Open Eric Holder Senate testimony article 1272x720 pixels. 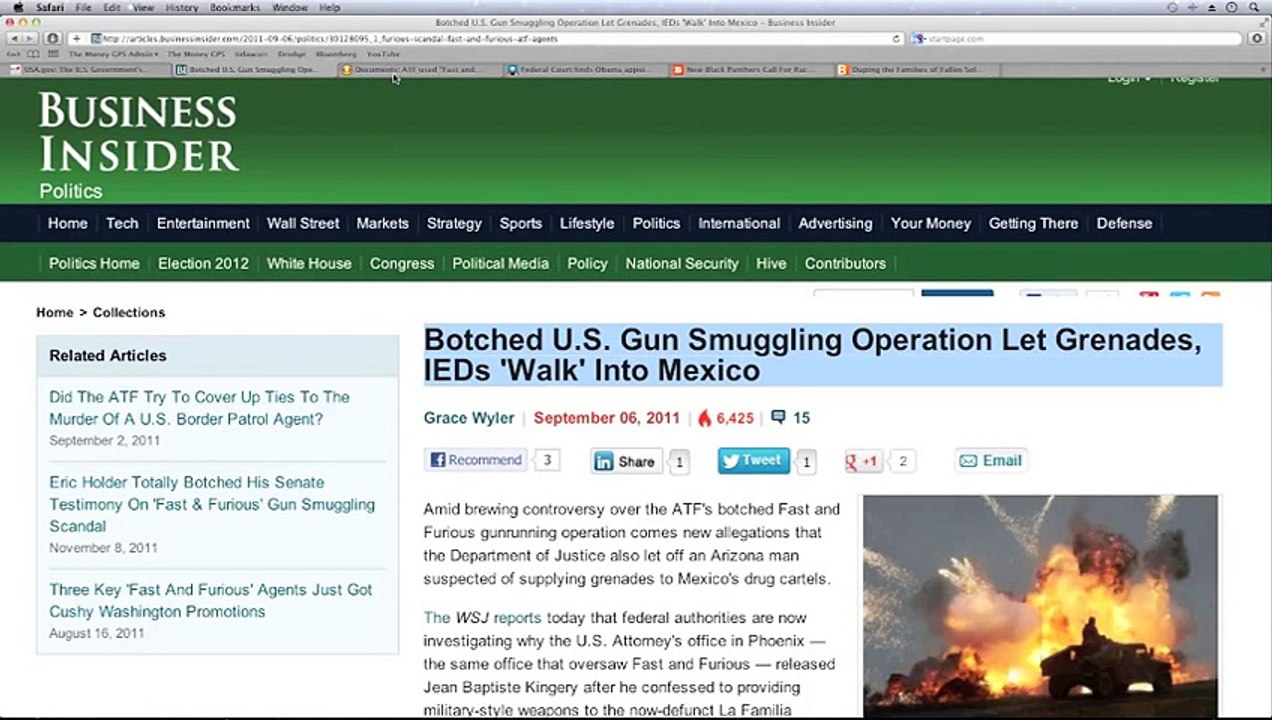pos(212,504)
